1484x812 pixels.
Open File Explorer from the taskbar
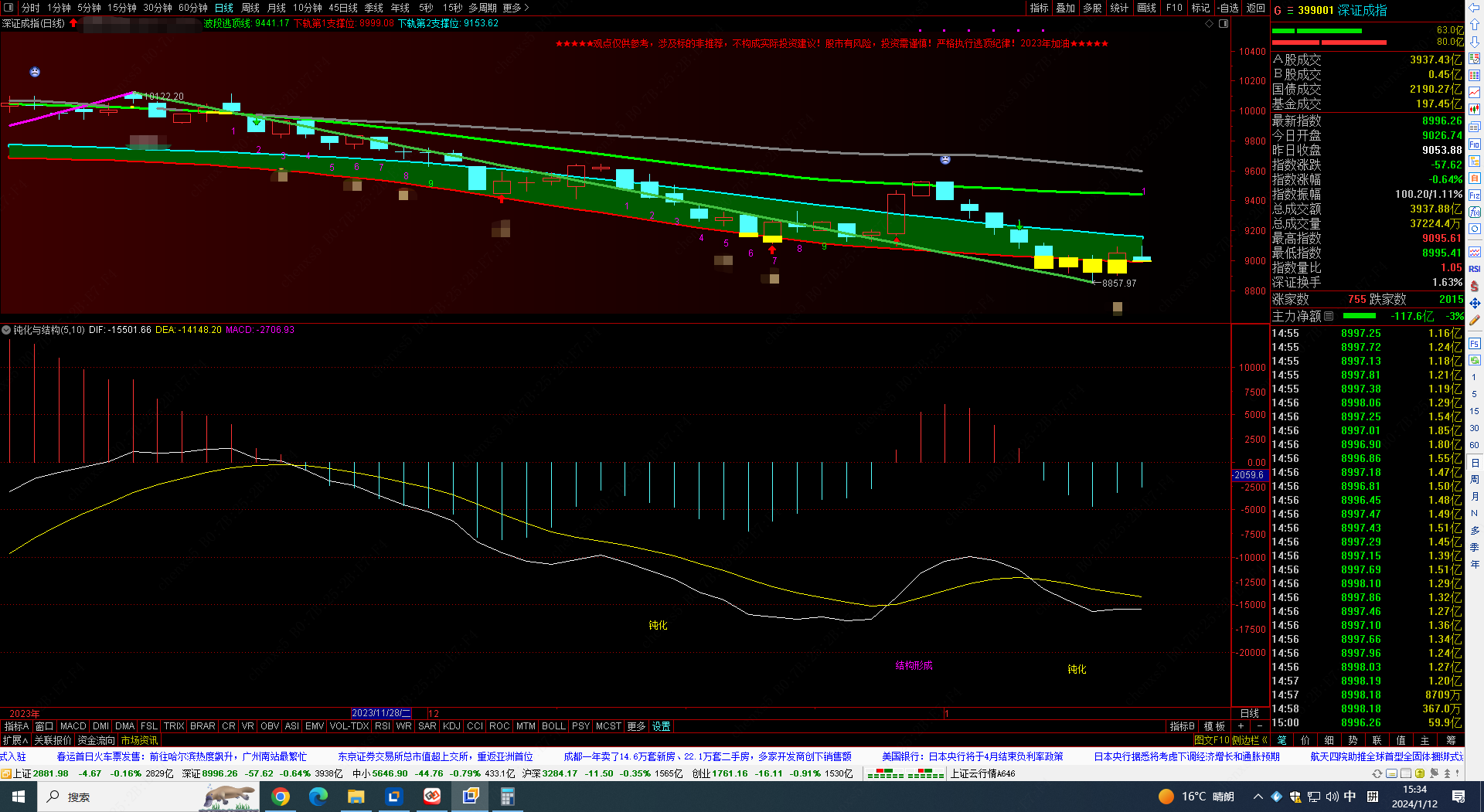pos(356,797)
